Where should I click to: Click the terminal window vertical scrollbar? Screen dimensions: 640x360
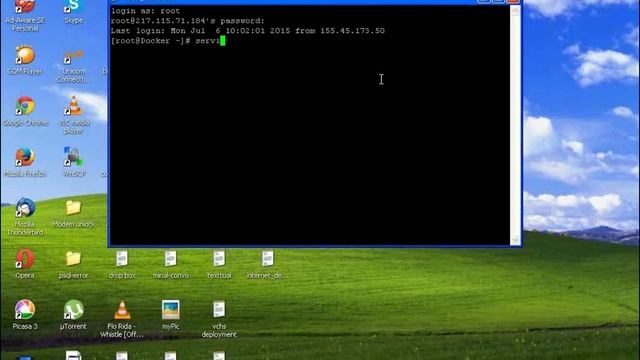(x=515, y=125)
